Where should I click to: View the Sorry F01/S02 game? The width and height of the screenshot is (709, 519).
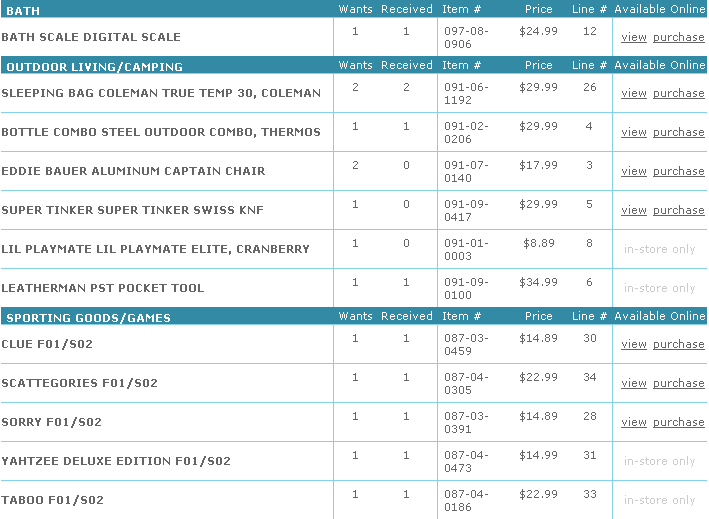click(633, 422)
